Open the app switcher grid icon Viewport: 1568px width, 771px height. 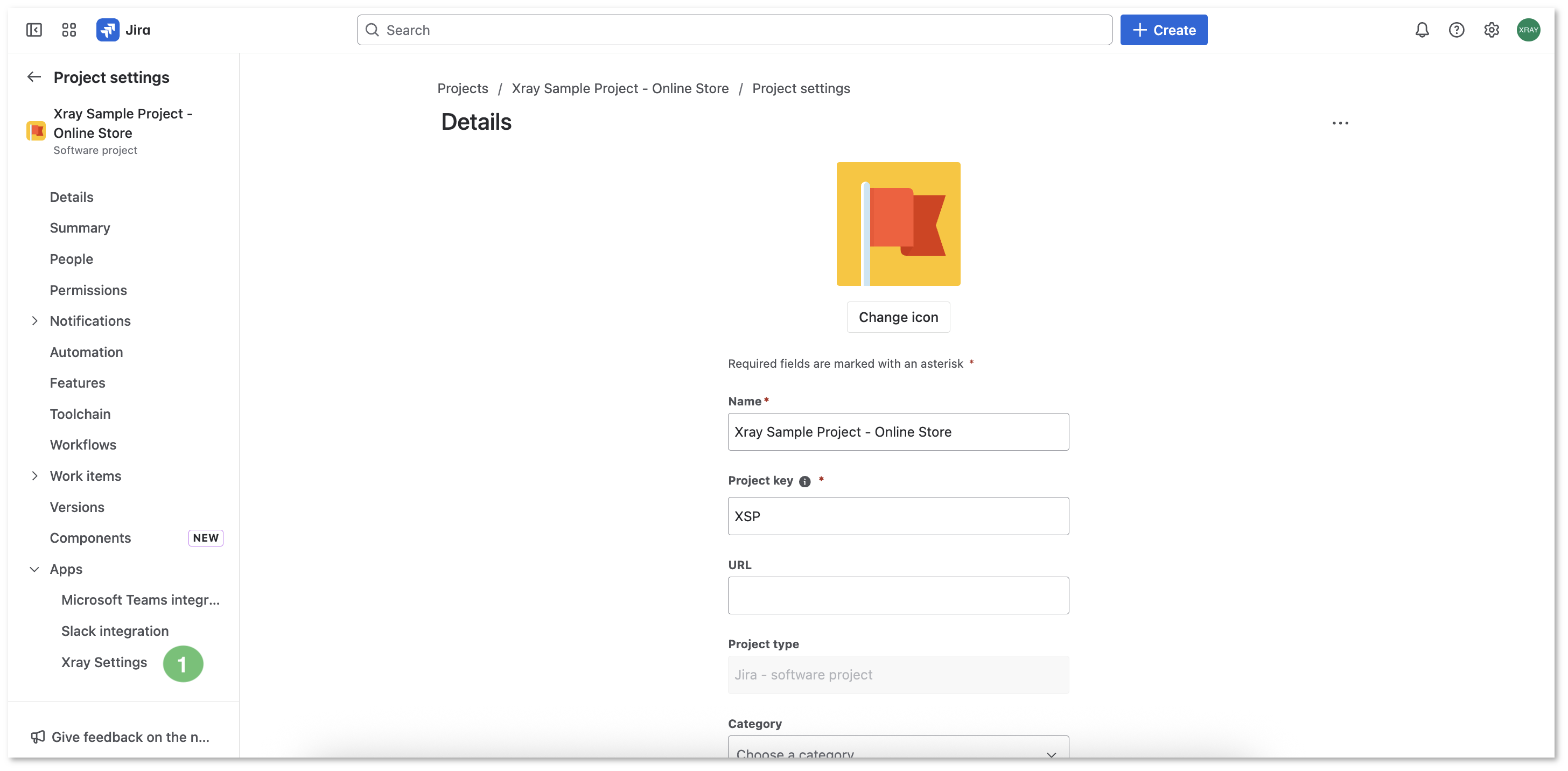click(69, 30)
